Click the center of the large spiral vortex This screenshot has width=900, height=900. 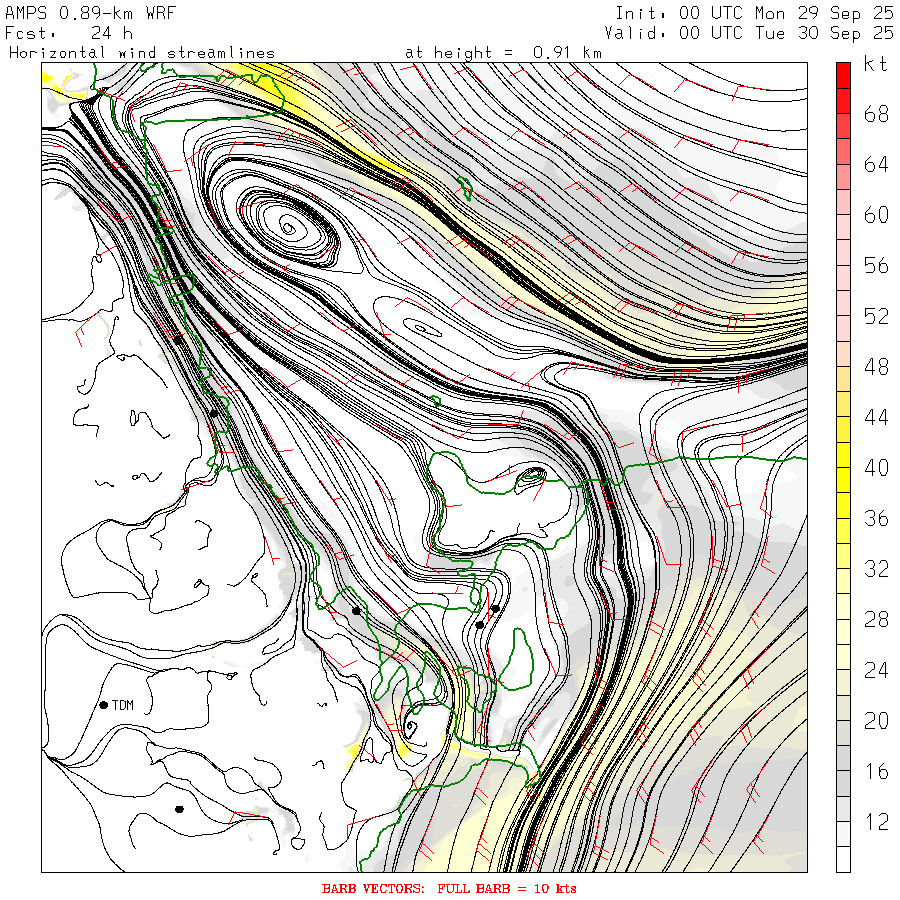click(x=289, y=229)
